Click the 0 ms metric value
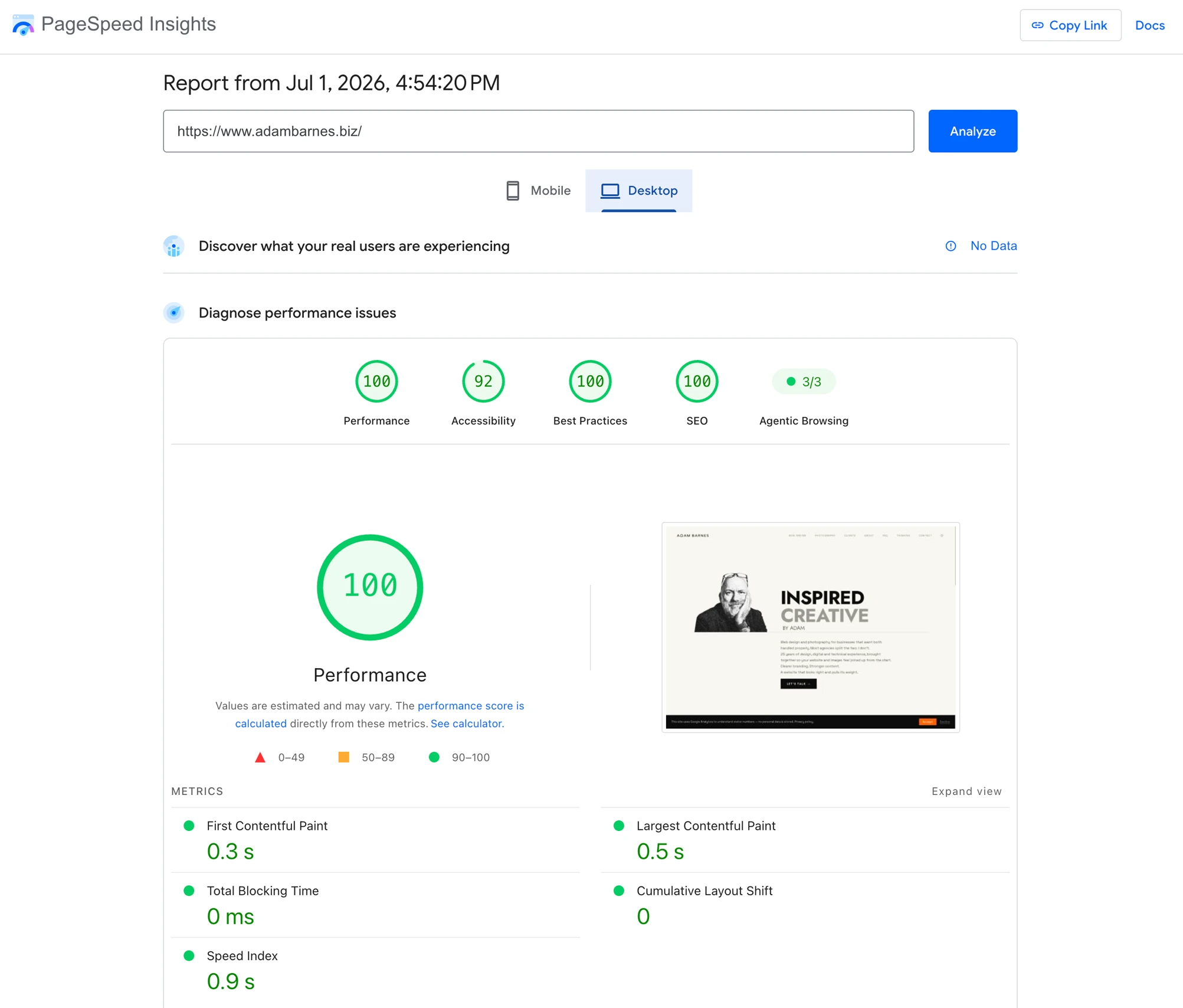The image size is (1183, 1008). (x=230, y=917)
